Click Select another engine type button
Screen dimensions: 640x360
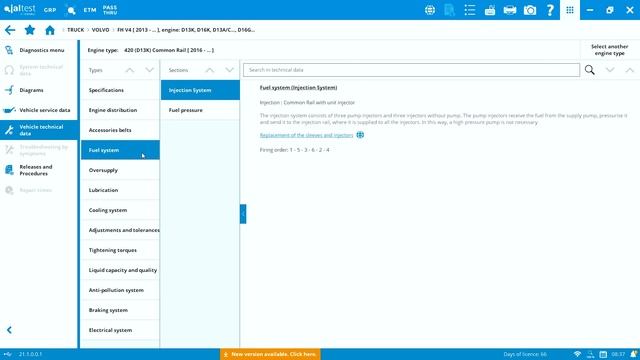[x=609, y=50]
